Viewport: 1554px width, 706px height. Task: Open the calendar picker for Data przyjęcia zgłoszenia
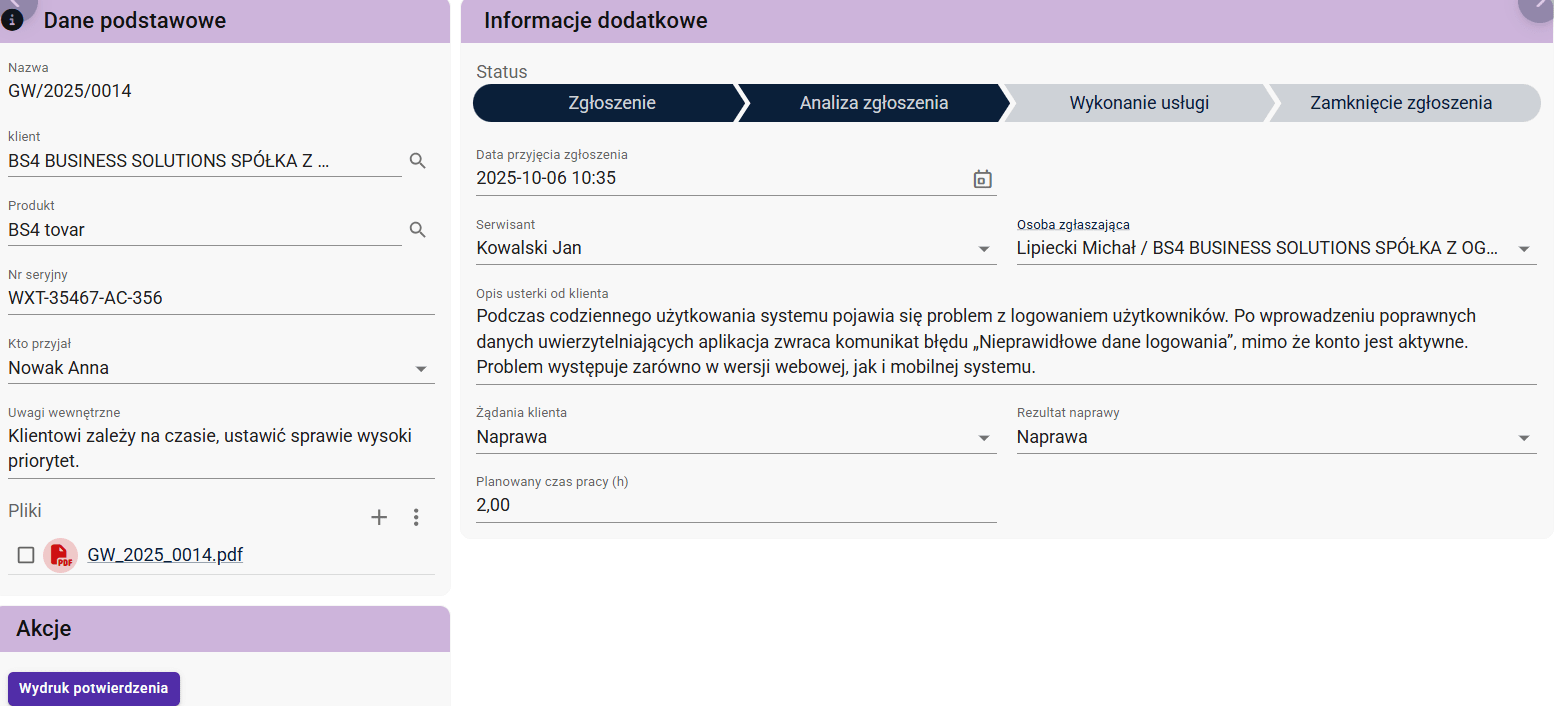tap(982, 179)
